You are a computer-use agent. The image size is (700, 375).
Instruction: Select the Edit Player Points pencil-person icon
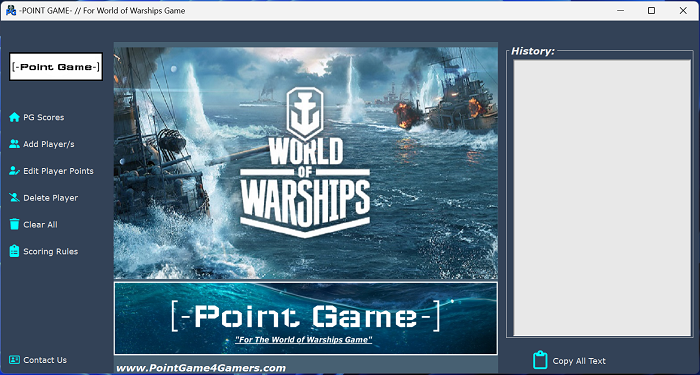(x=14, y=171)
